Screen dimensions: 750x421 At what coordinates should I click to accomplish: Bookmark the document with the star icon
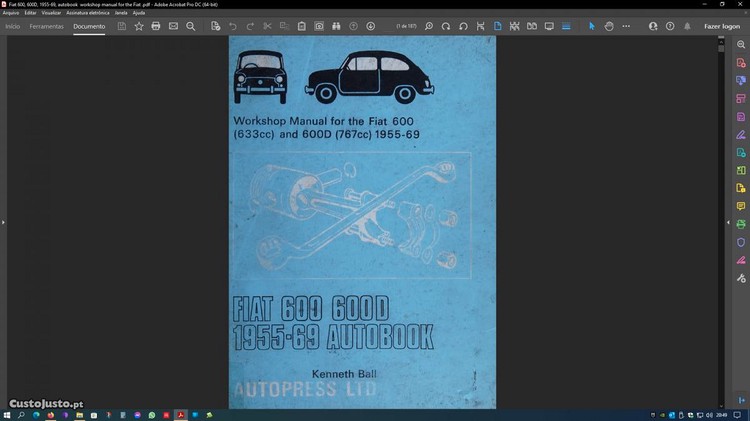click(x=139, y=26)
